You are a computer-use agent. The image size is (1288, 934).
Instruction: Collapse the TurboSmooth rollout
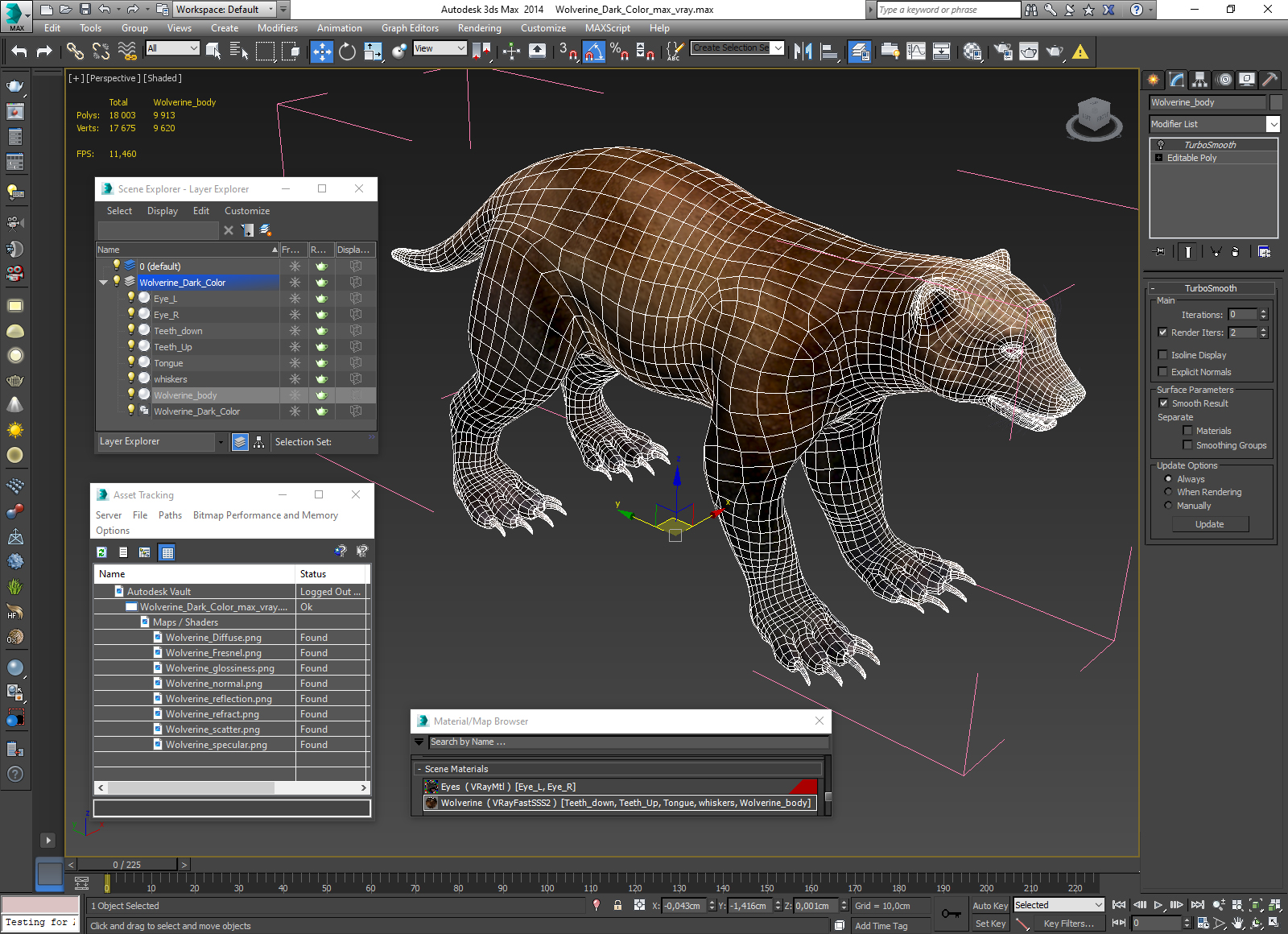1152,288
